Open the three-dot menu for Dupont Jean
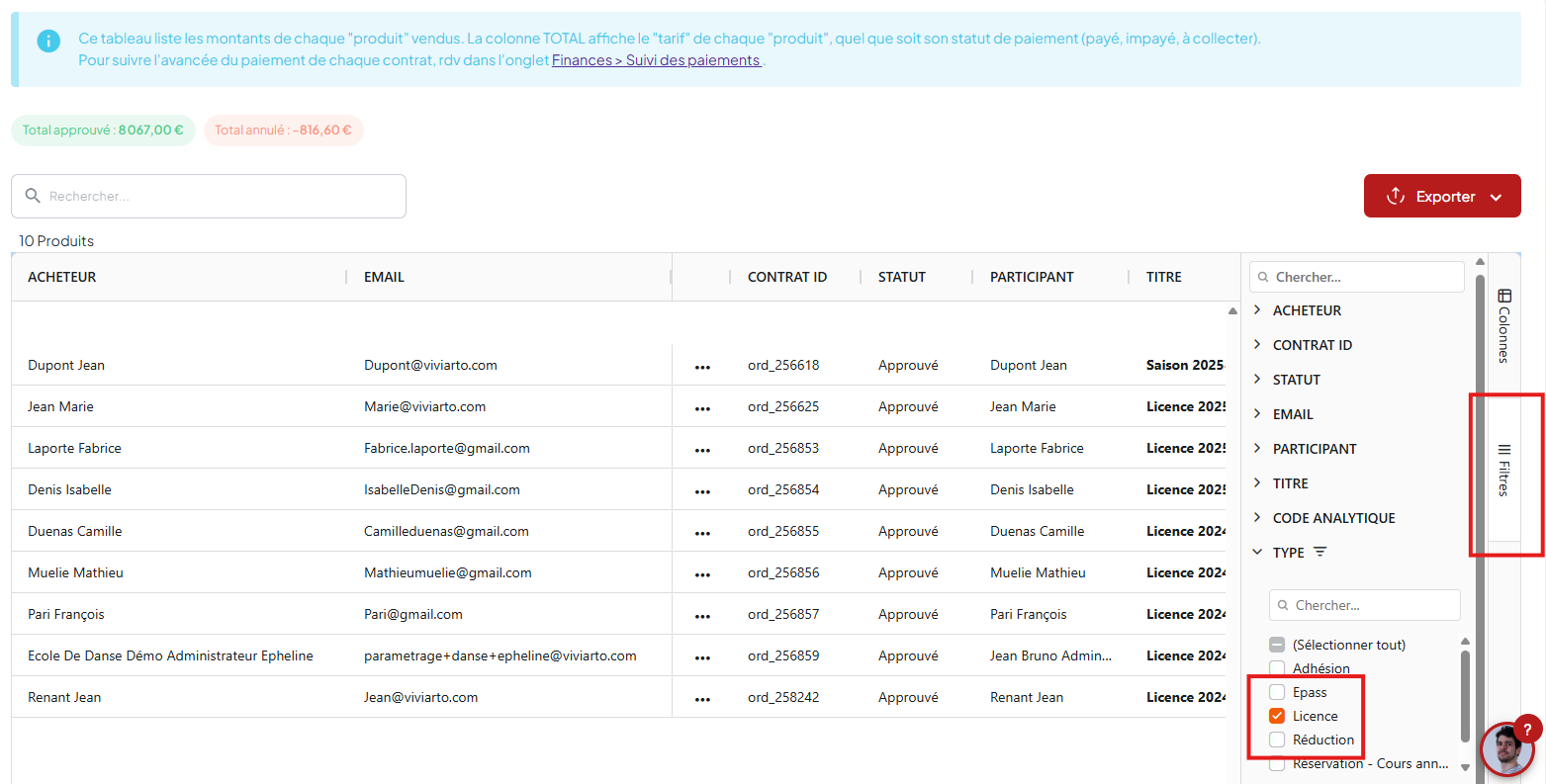The image size is (1546, 784). tap(702, 366)
